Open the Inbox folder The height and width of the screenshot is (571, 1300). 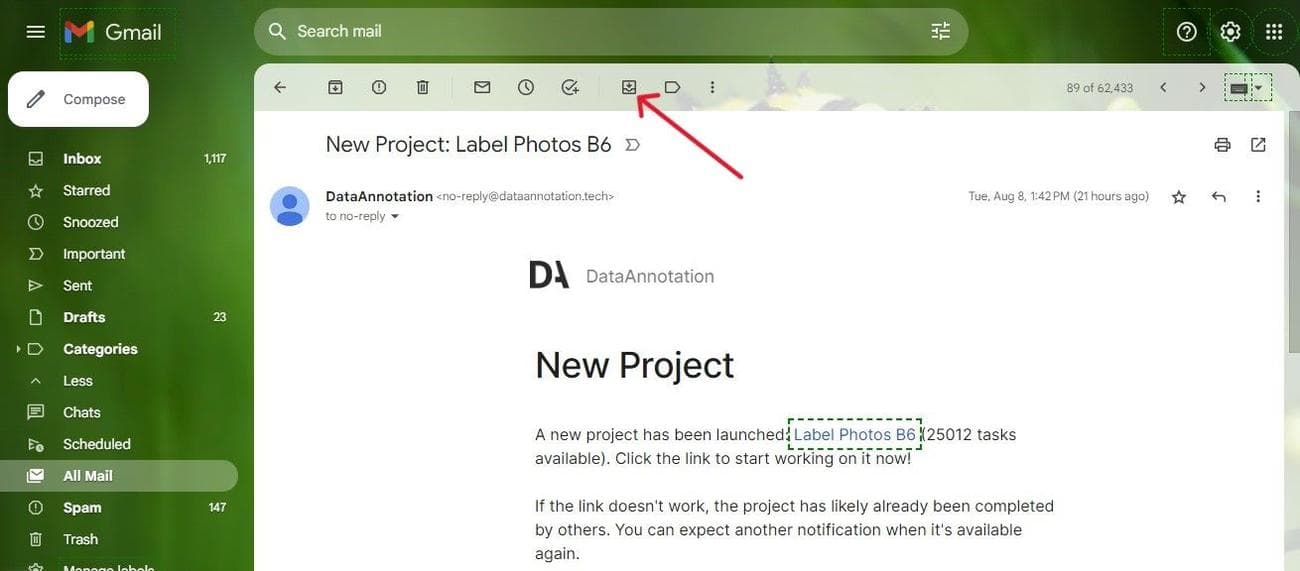coord(82,159)
